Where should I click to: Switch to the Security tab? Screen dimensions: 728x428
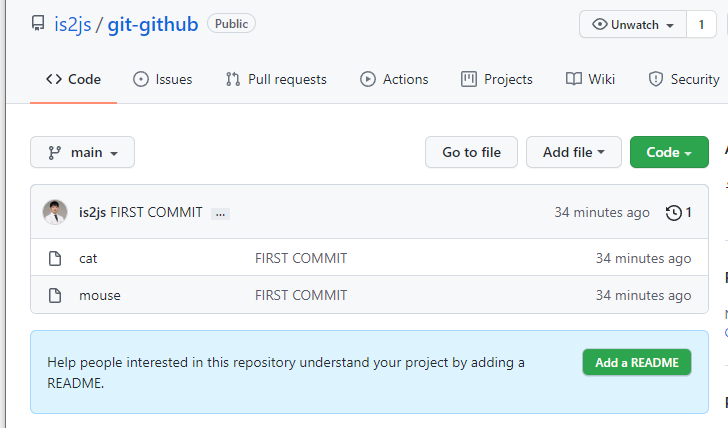click(x=683, y=79)
